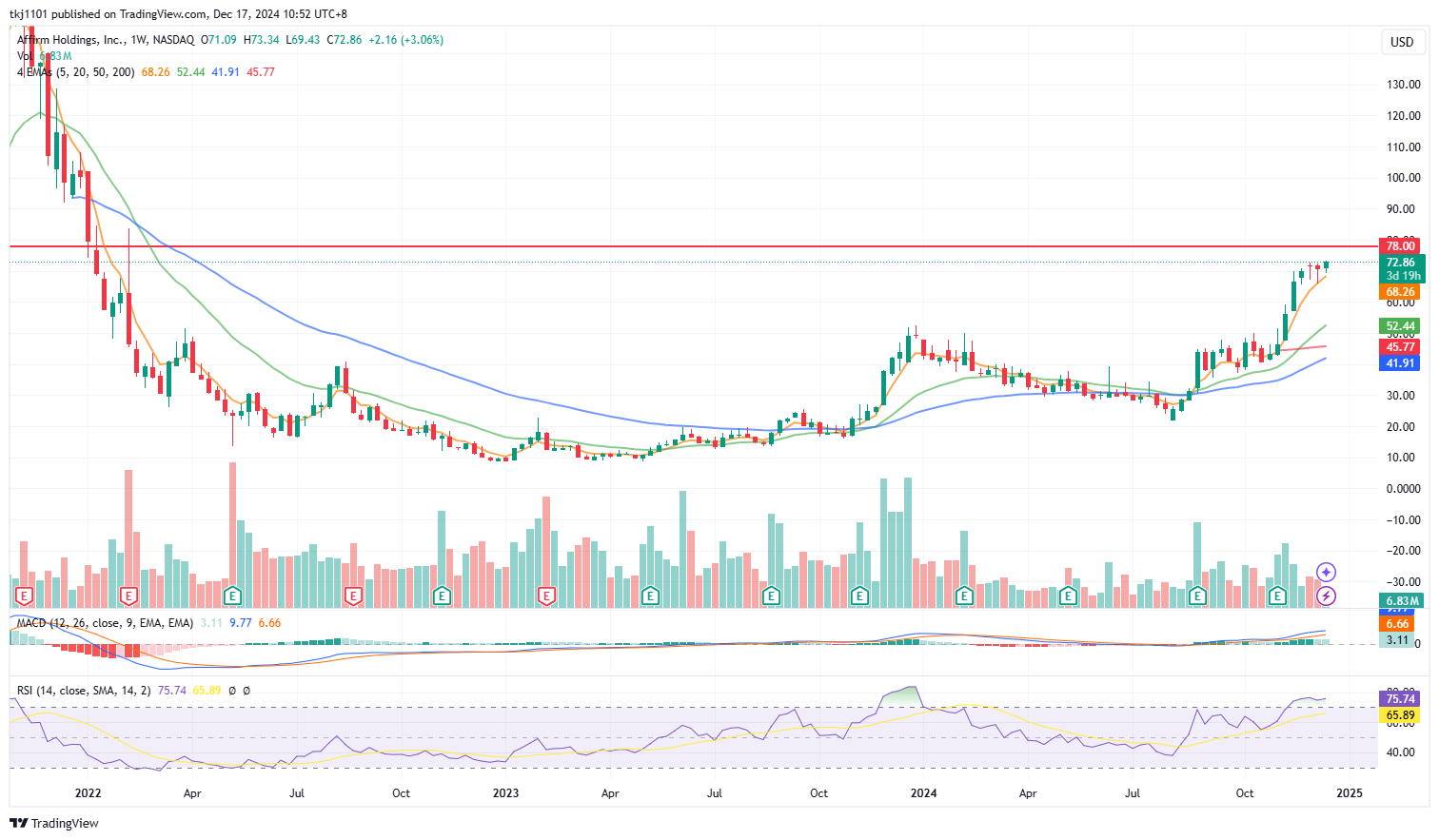The height and width of the screenshot is (840, 1439).
Task: Select the 4 EMAs (5, 20, 50, 200) legend
Action: (x=75, y=72)
